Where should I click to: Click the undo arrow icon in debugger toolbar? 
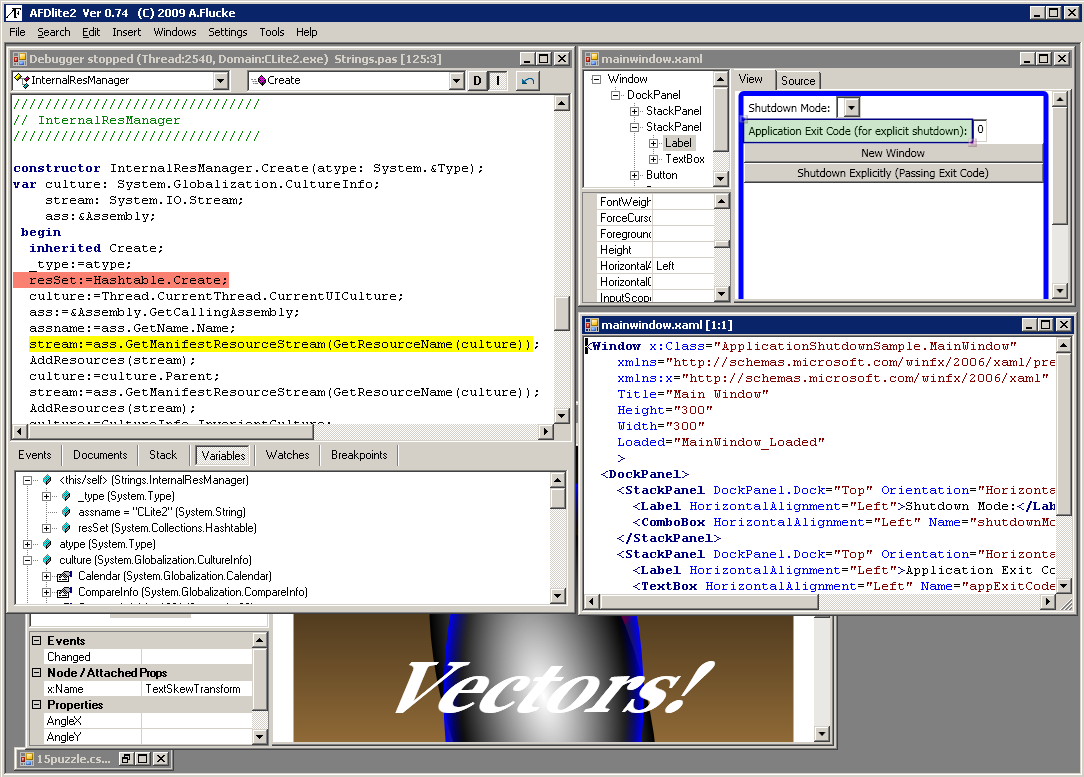tap(527, 81)
